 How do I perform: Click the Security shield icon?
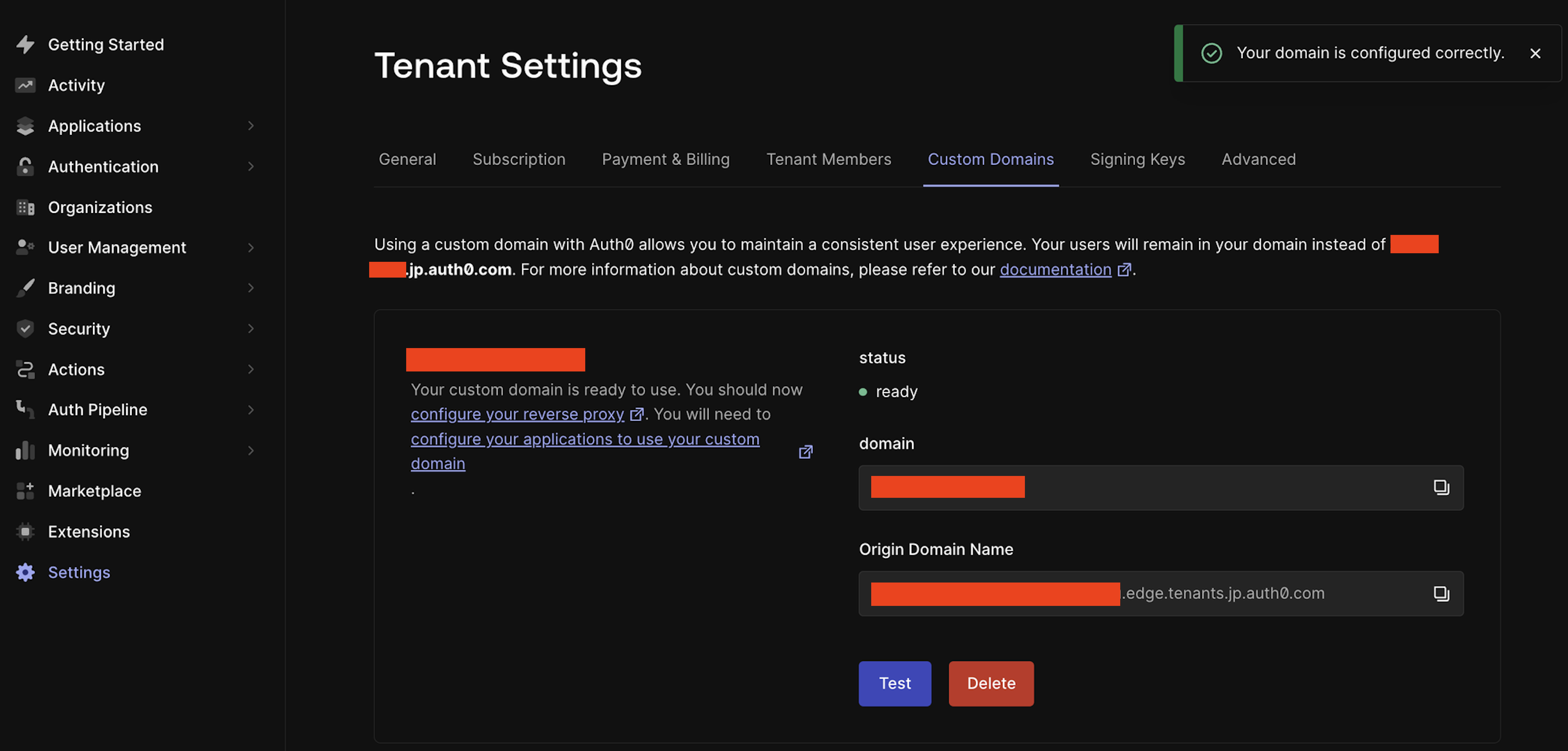coord(25,329)
